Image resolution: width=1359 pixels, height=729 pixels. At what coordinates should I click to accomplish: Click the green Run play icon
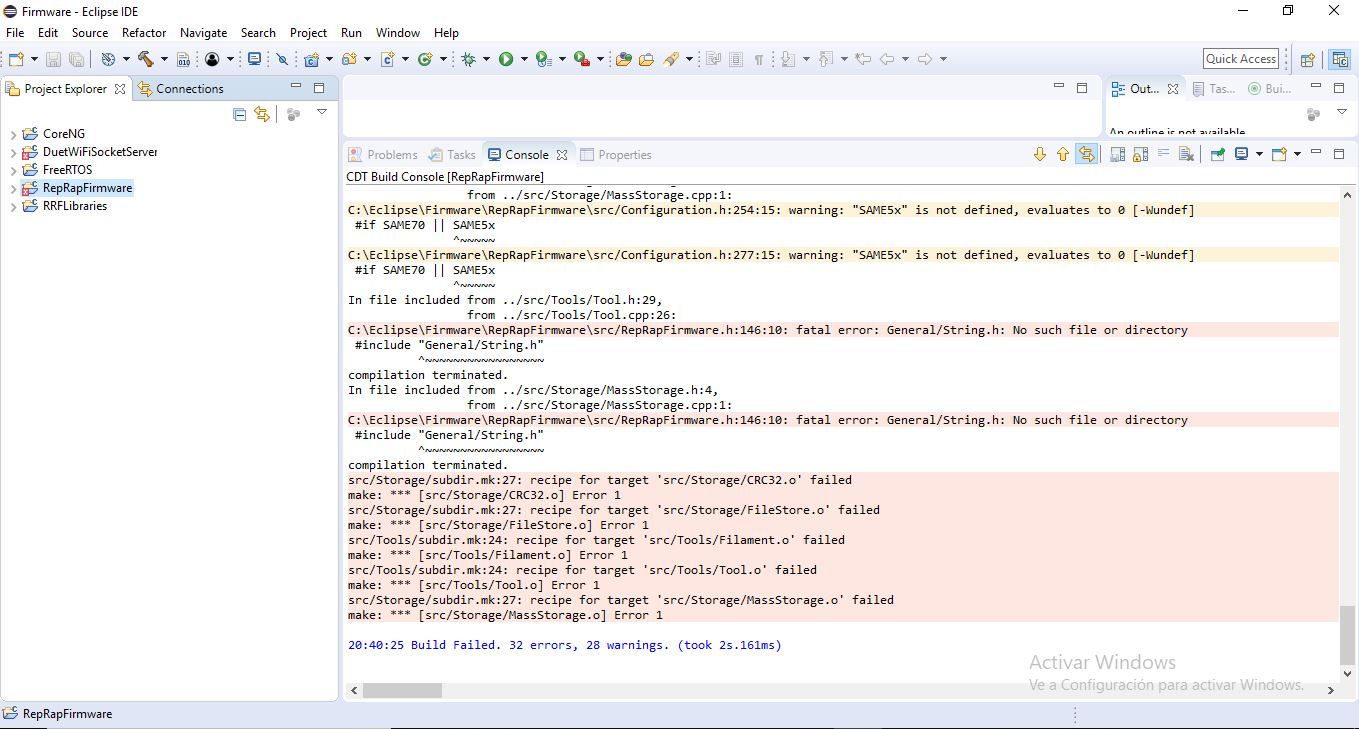click(506, 59)
